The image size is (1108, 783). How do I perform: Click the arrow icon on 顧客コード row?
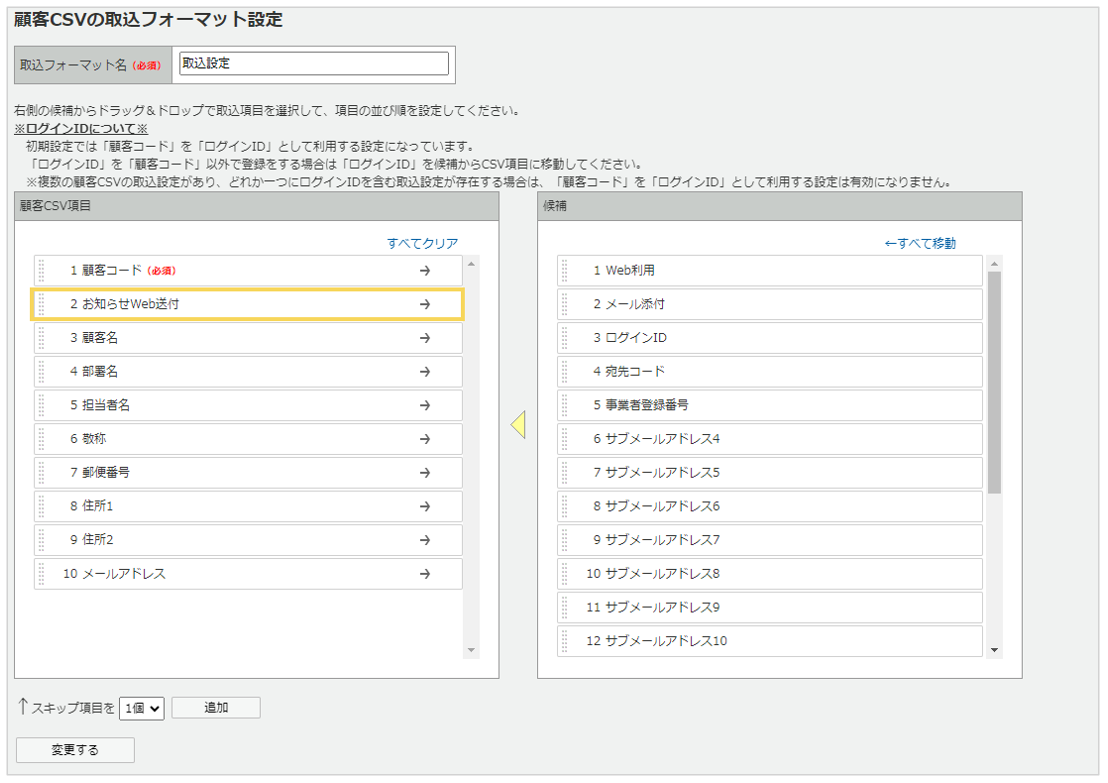tap(424, 270)
